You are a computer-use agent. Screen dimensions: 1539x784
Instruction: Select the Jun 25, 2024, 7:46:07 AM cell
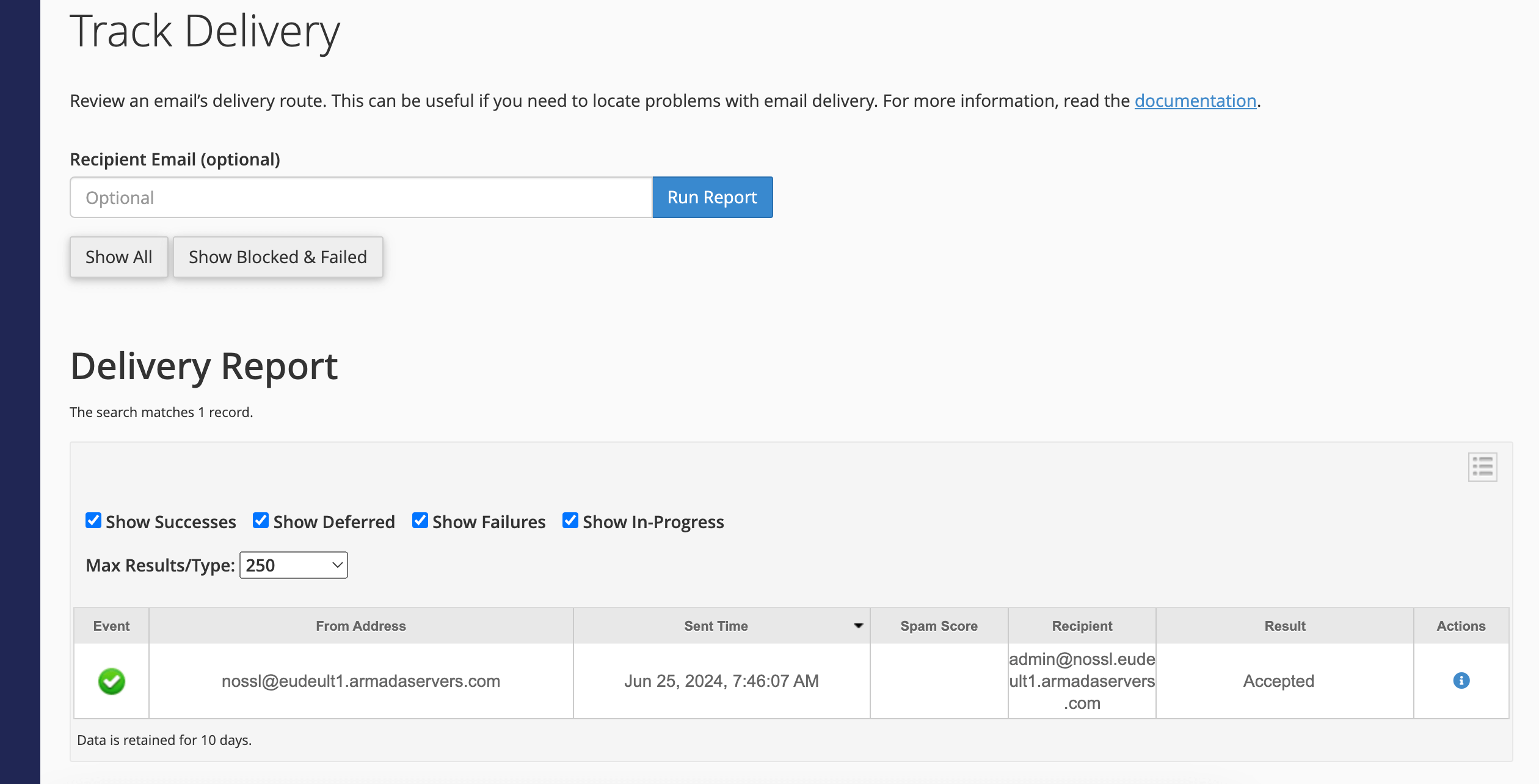[721, 681]
